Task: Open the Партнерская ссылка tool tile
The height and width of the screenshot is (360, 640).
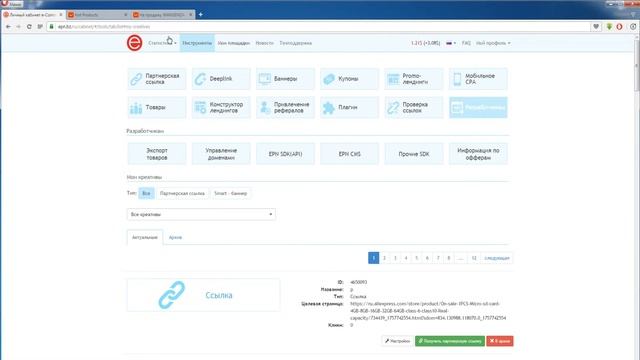Action: pos(157,79)
